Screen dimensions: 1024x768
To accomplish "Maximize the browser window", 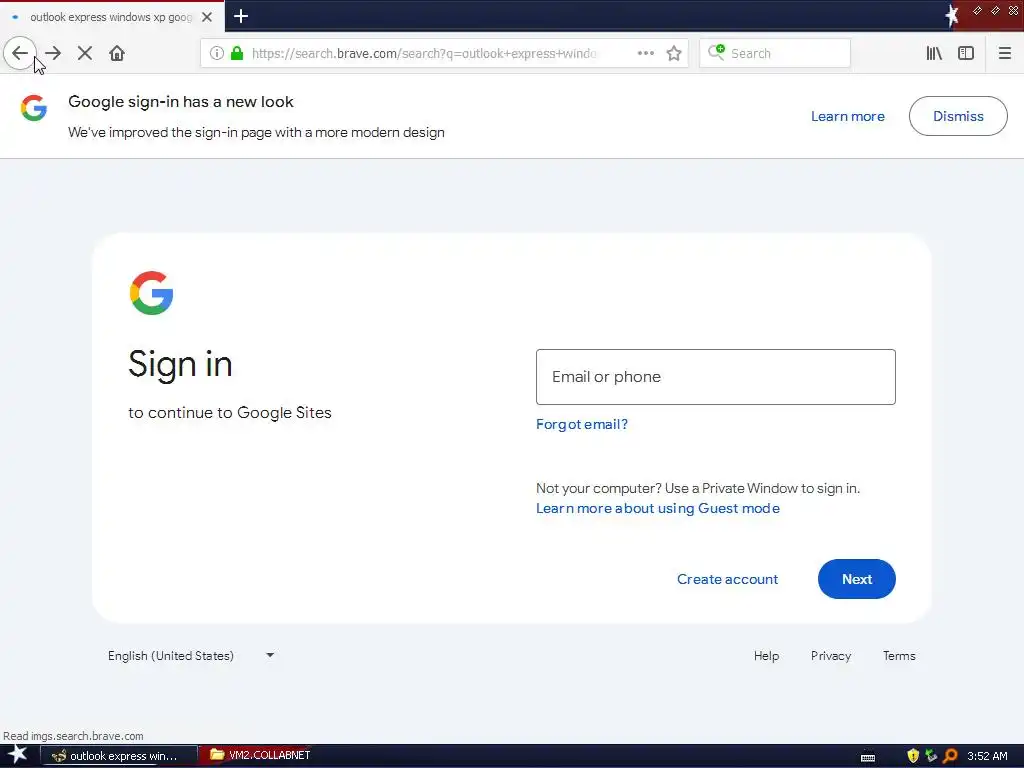I will tap(995, 10).
